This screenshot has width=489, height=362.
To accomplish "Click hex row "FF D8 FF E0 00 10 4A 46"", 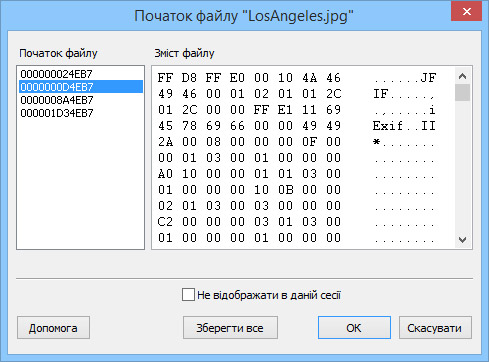I will click(x=249, y=78).
